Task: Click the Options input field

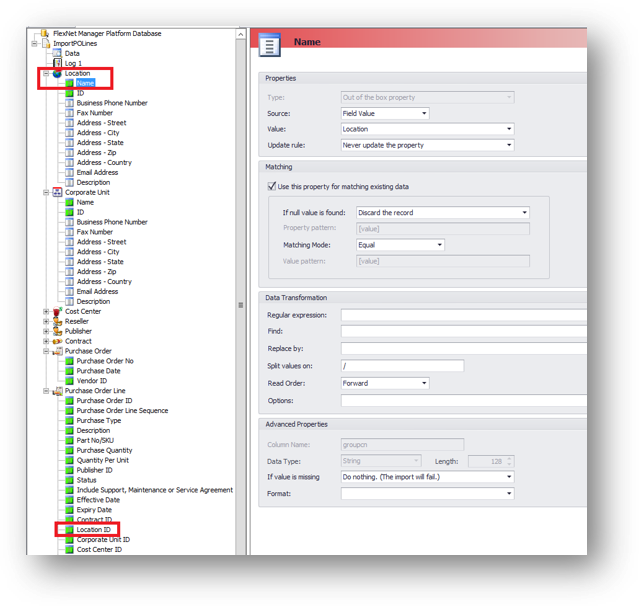Action: coord(464,401)
